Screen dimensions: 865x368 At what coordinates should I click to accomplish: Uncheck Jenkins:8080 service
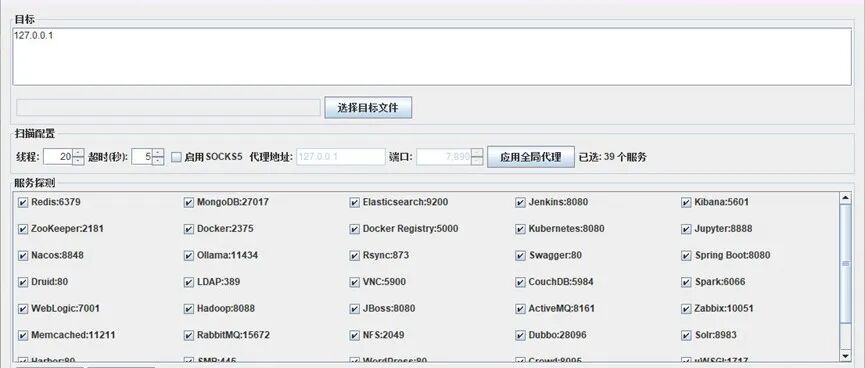(520, 202)
